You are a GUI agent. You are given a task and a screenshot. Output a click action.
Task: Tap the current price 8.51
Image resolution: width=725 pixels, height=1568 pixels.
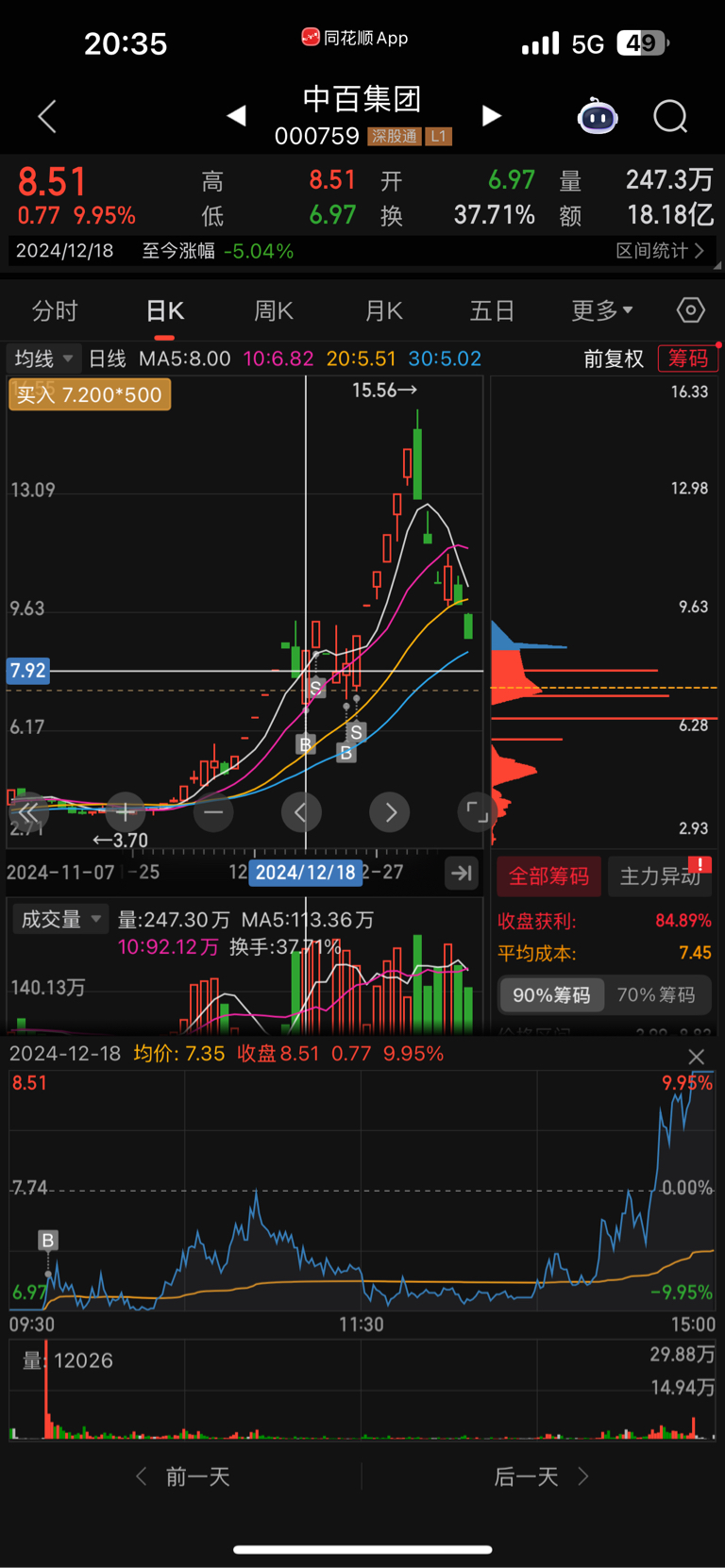click(x=52, y=181)
